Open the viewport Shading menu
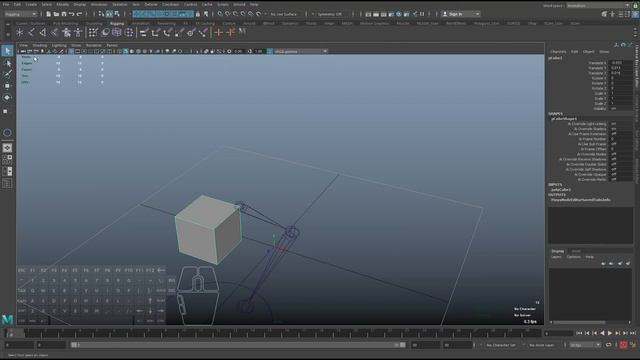640x360 pixels. (x=40, y=45)
